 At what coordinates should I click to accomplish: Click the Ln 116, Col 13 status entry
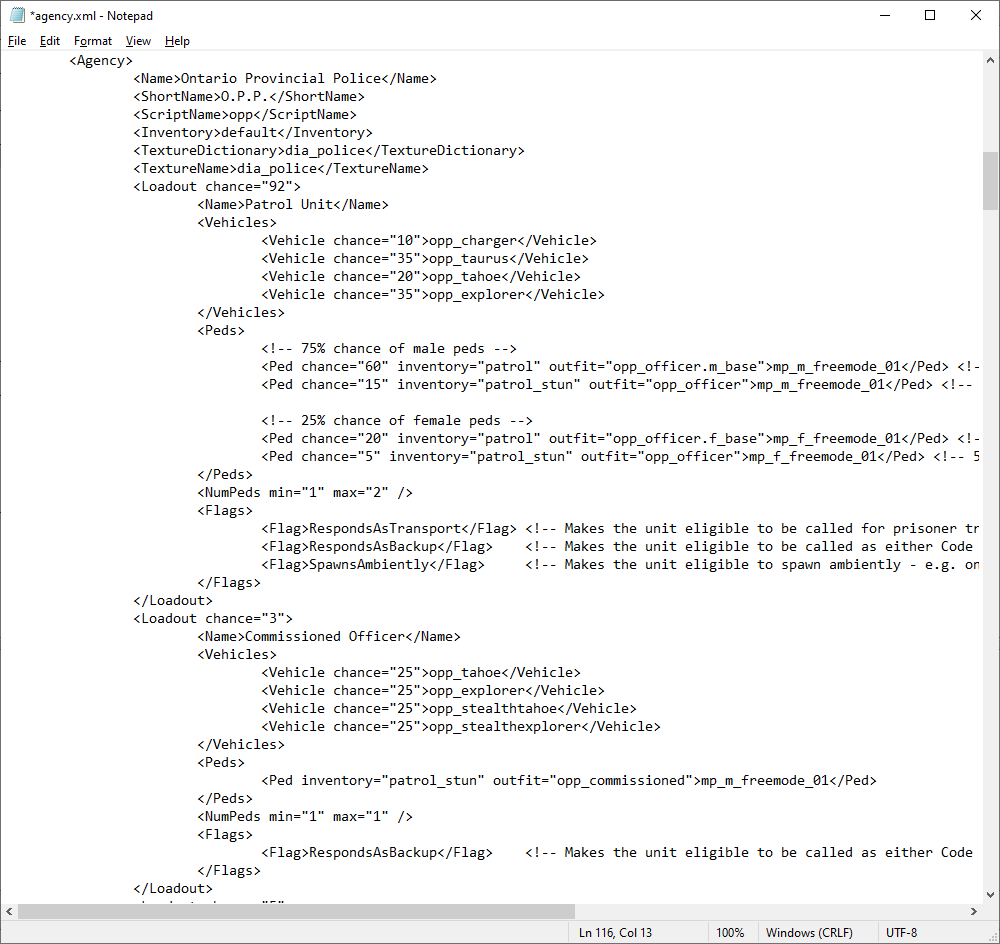point(615,933)
